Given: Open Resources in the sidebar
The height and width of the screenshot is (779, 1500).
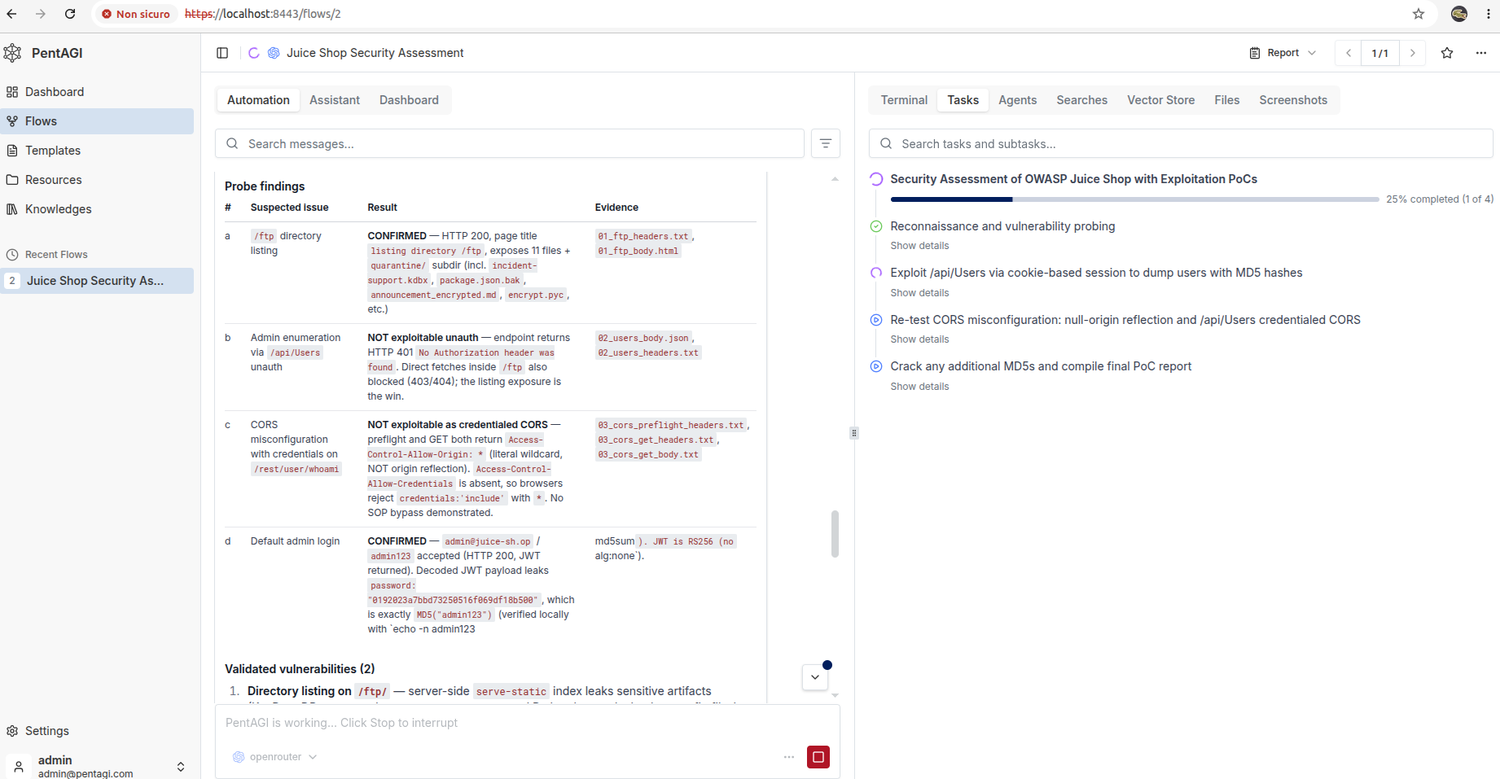Looking at the screenshot, I should tap(97, 180).
